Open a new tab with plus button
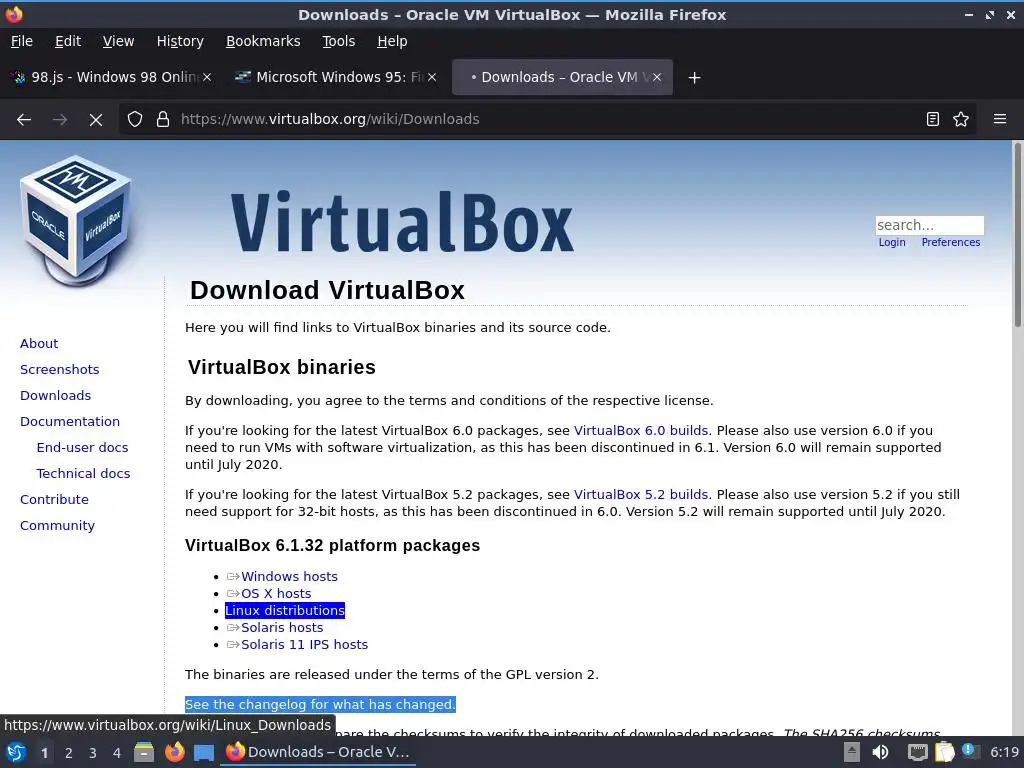 click(694, 78)
